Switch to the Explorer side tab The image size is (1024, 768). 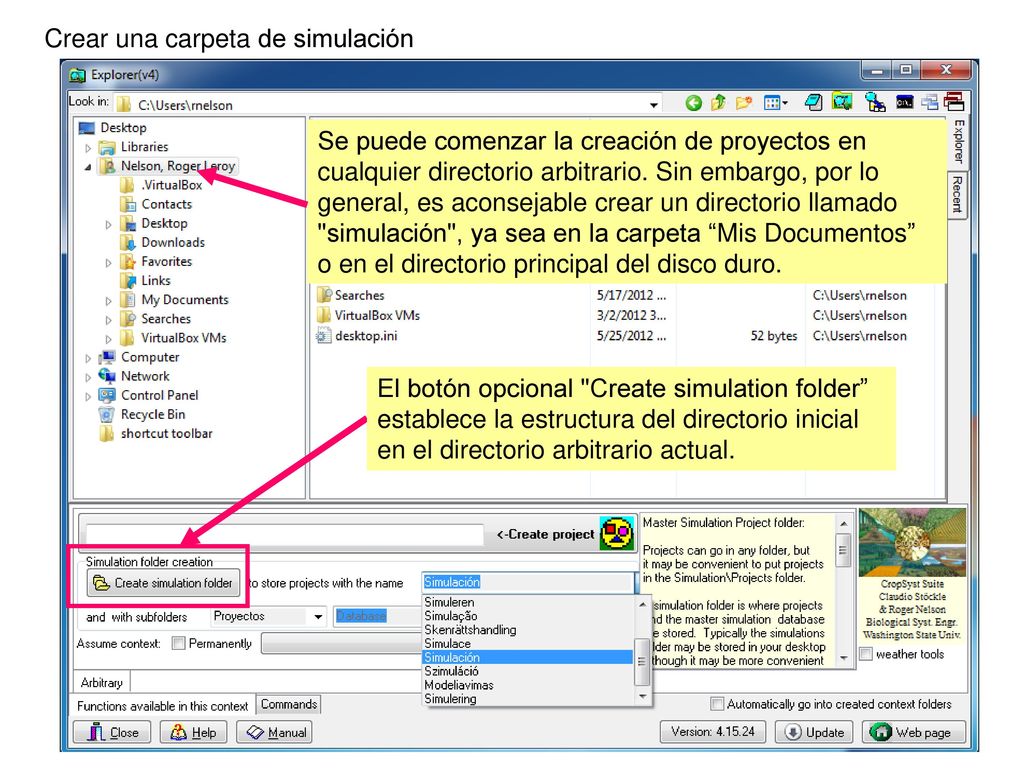pyautogui.click(x=957, y=141)
